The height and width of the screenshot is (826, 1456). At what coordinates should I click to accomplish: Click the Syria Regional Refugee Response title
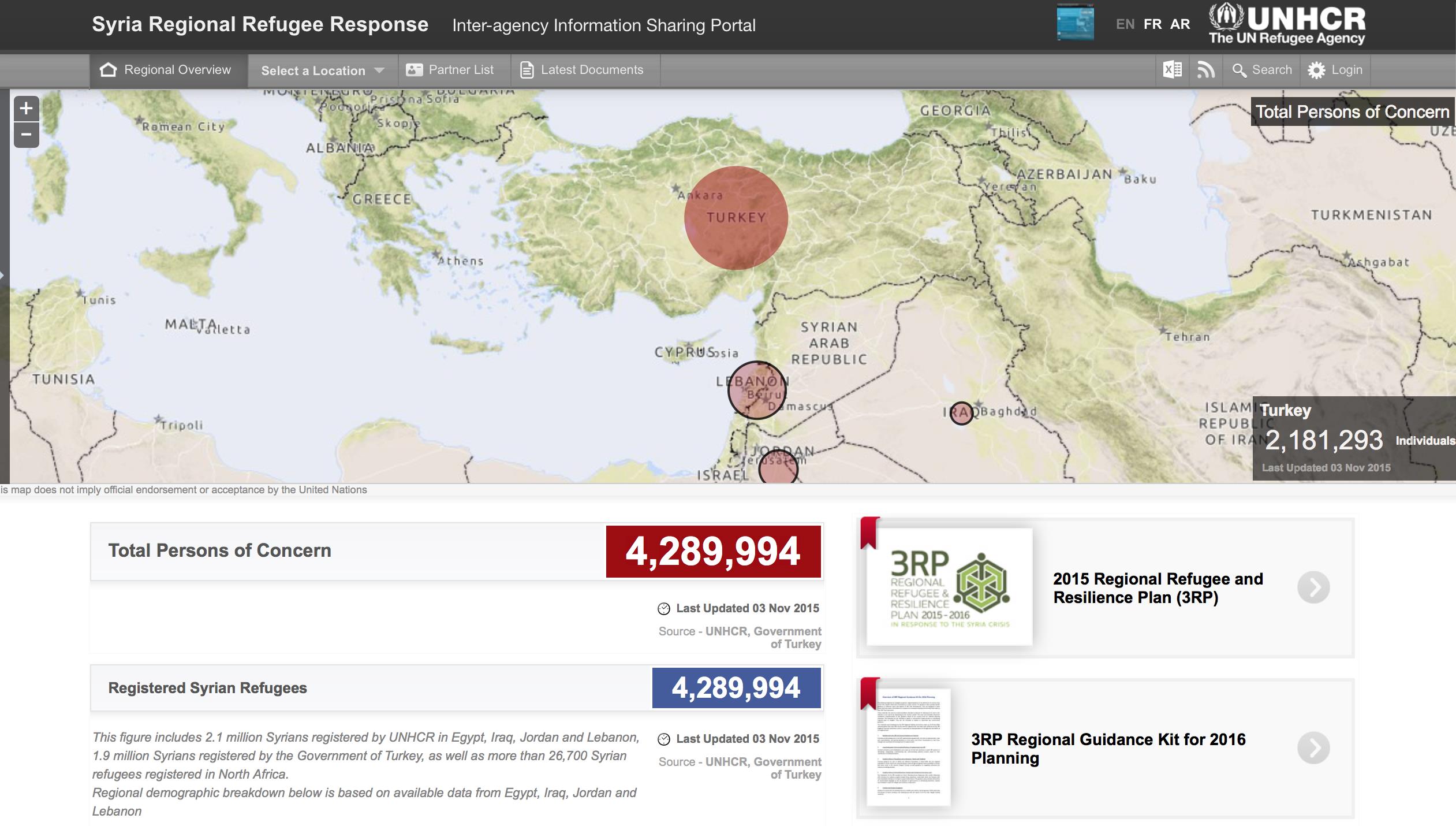pyautogui.click(x=260, y=24)
